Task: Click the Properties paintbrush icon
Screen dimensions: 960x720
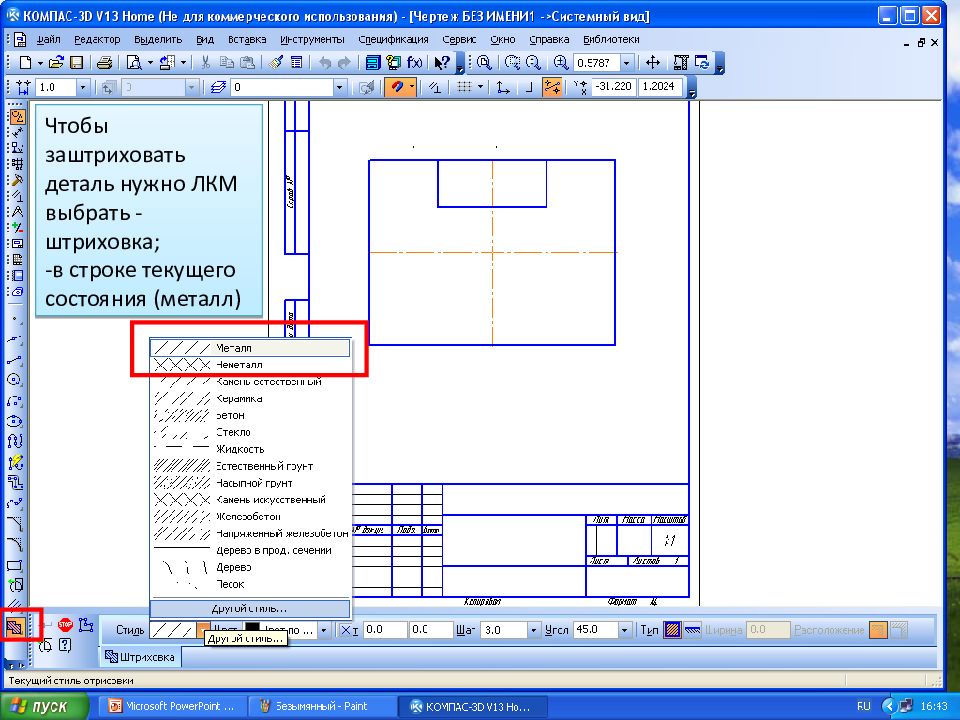Action: (276, 62)
